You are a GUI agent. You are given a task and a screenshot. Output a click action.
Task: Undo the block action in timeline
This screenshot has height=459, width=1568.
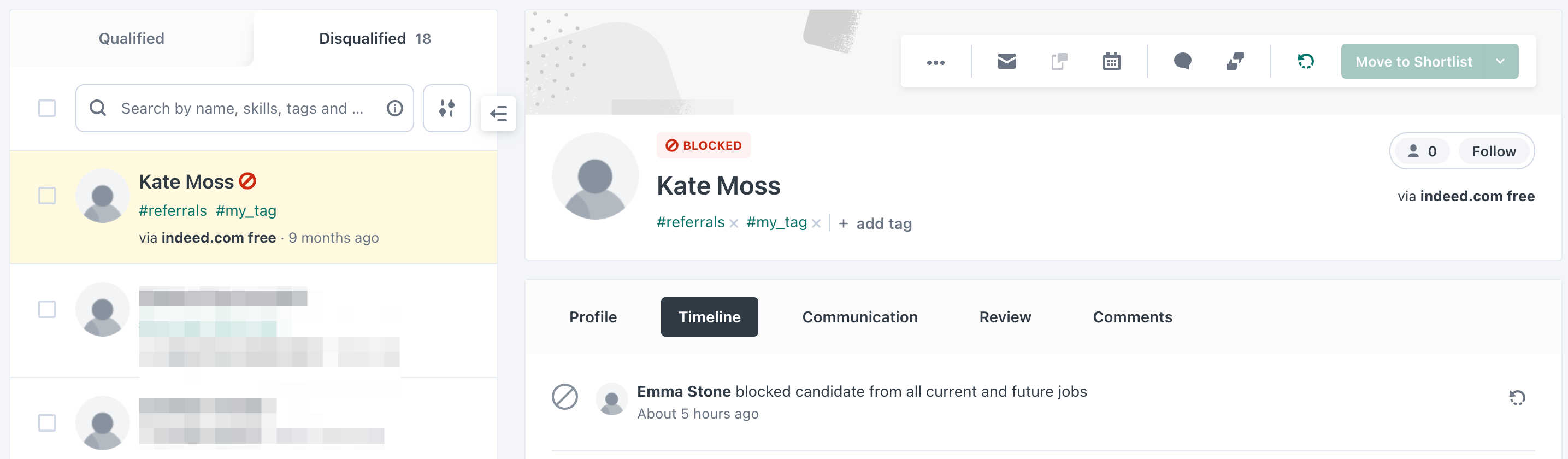pos(1517,397)
